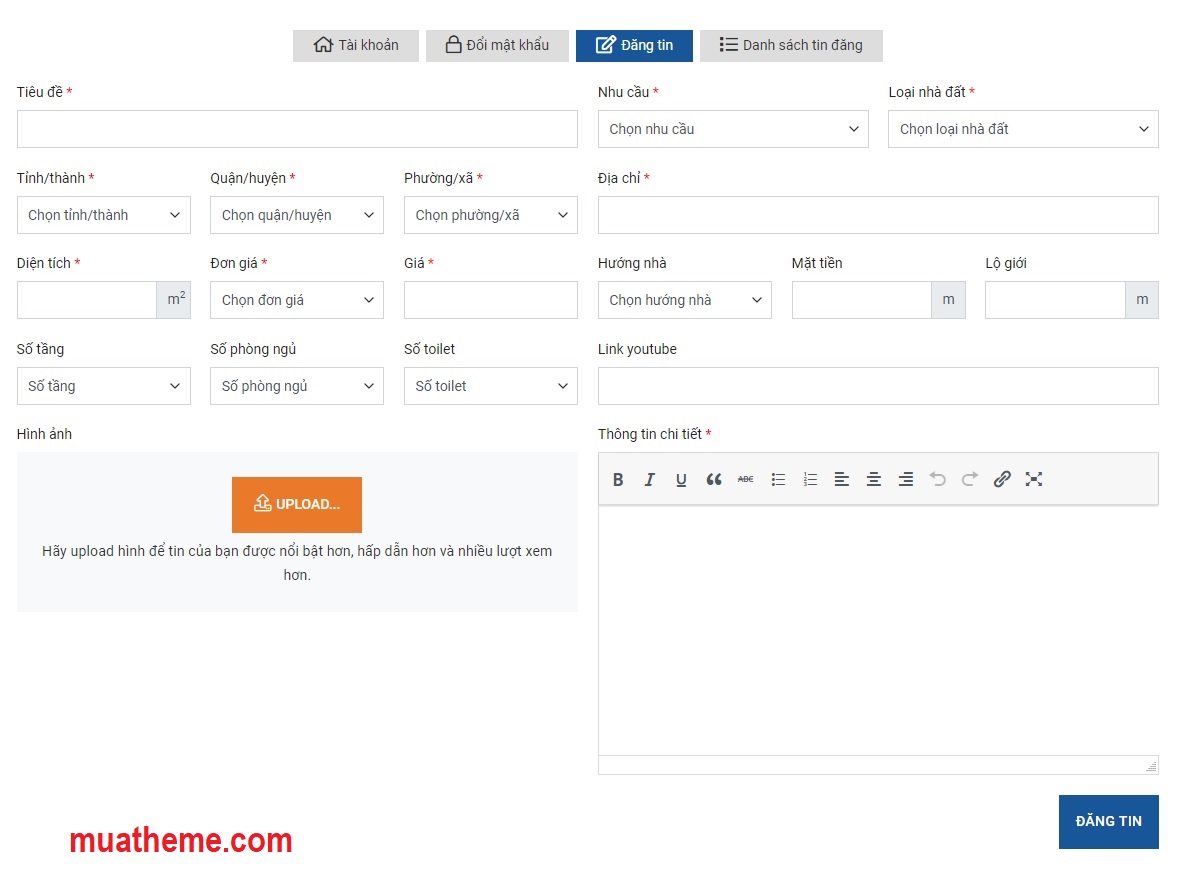Viewport: 1187px width, 873px height.
Task: Expand the Chọn loại nhà đất dropdown
Action: [x=1023, y=129]
